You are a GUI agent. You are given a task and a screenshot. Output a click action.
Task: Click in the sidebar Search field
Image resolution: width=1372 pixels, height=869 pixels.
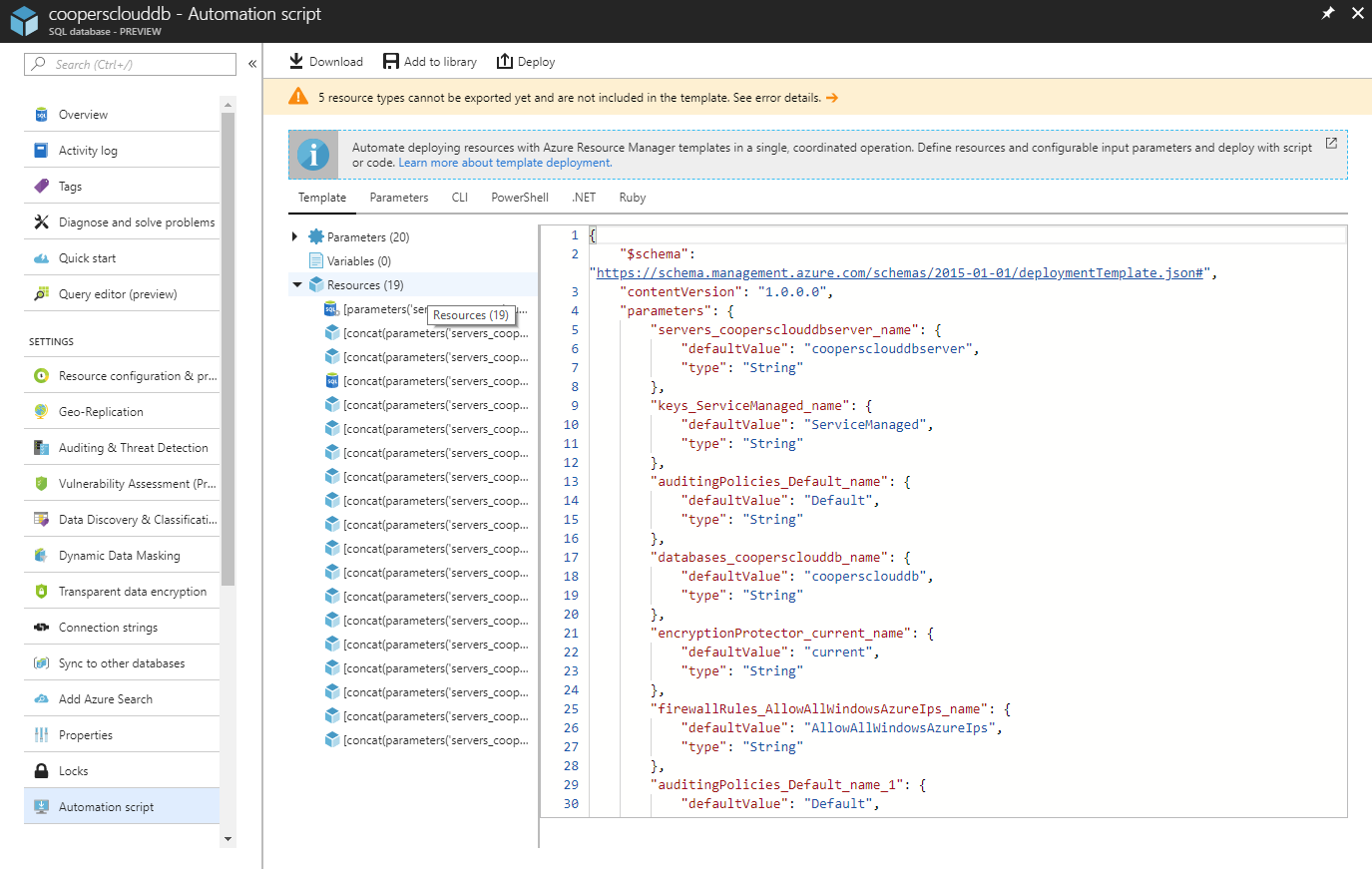[130, 64]
